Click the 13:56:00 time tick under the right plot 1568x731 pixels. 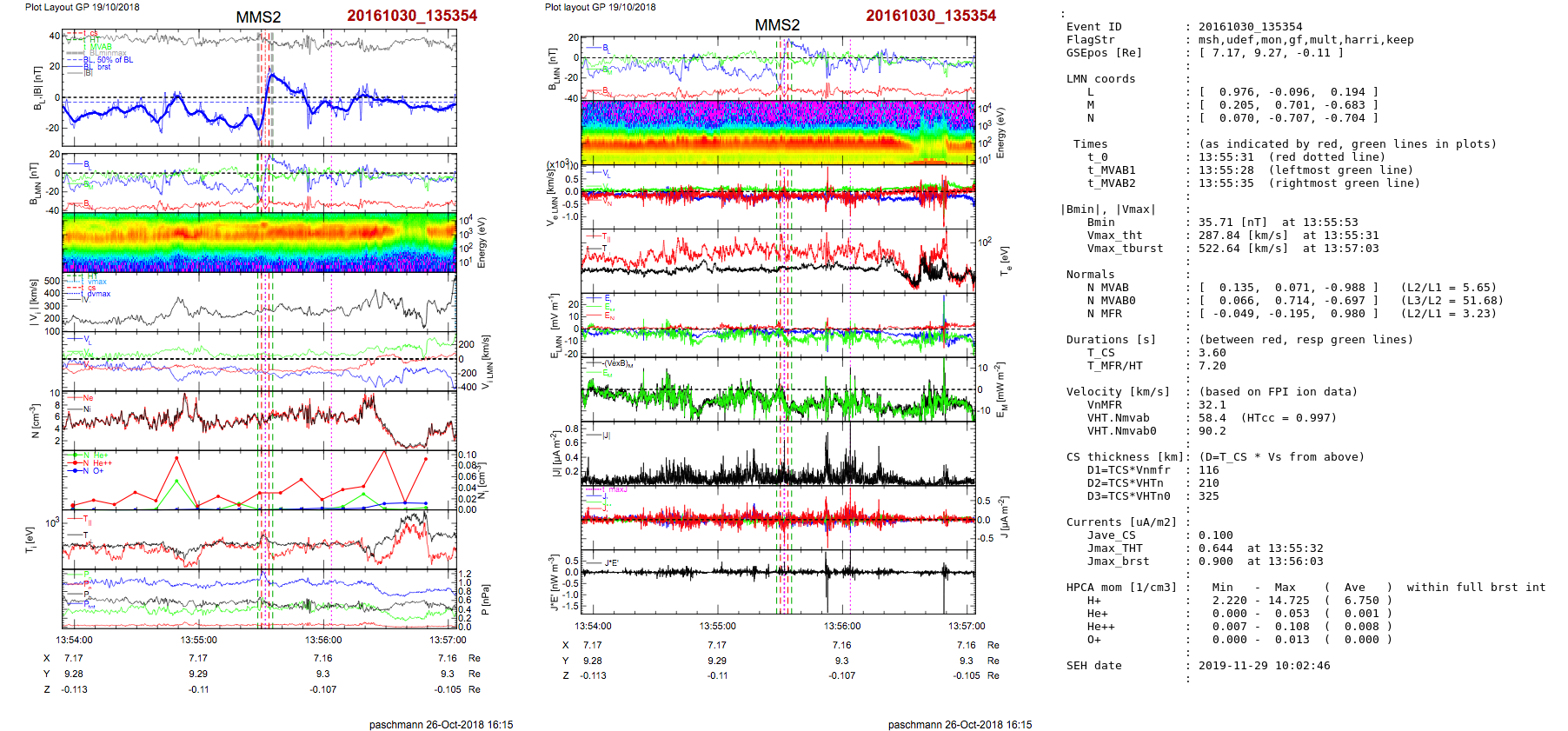click(841, 626)
